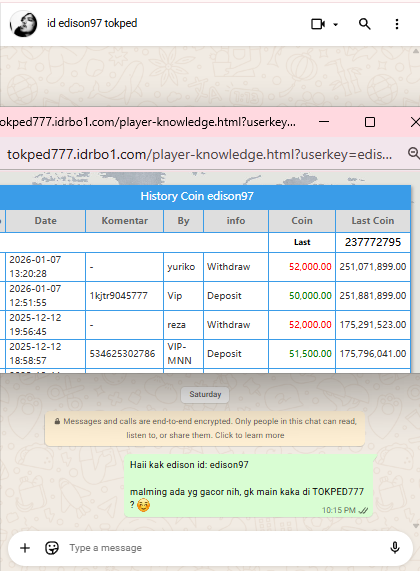This screenshot has height=571, width=420.
Task: Click the 10:15 PM message timestamp
Action: [x=338, y=510]
